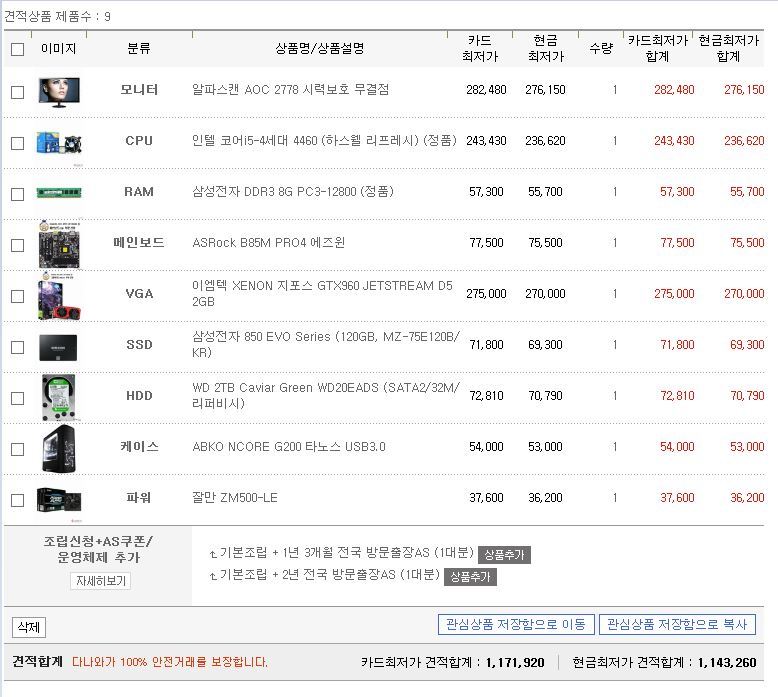Image resolution: width=778 pixels, height=697 pixels.
Task: Add 1년 3개월 방문출장AS with 상품추가
Action: [504, 555]
